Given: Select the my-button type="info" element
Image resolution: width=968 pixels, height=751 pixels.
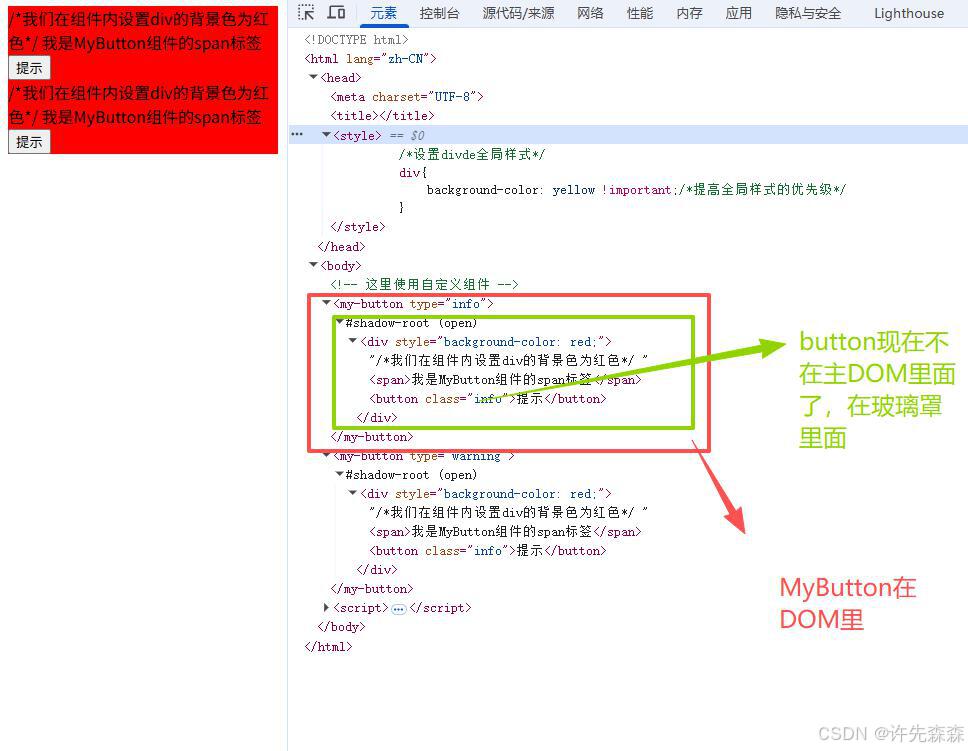Looking at the screenshot, I should pos(413,304).
